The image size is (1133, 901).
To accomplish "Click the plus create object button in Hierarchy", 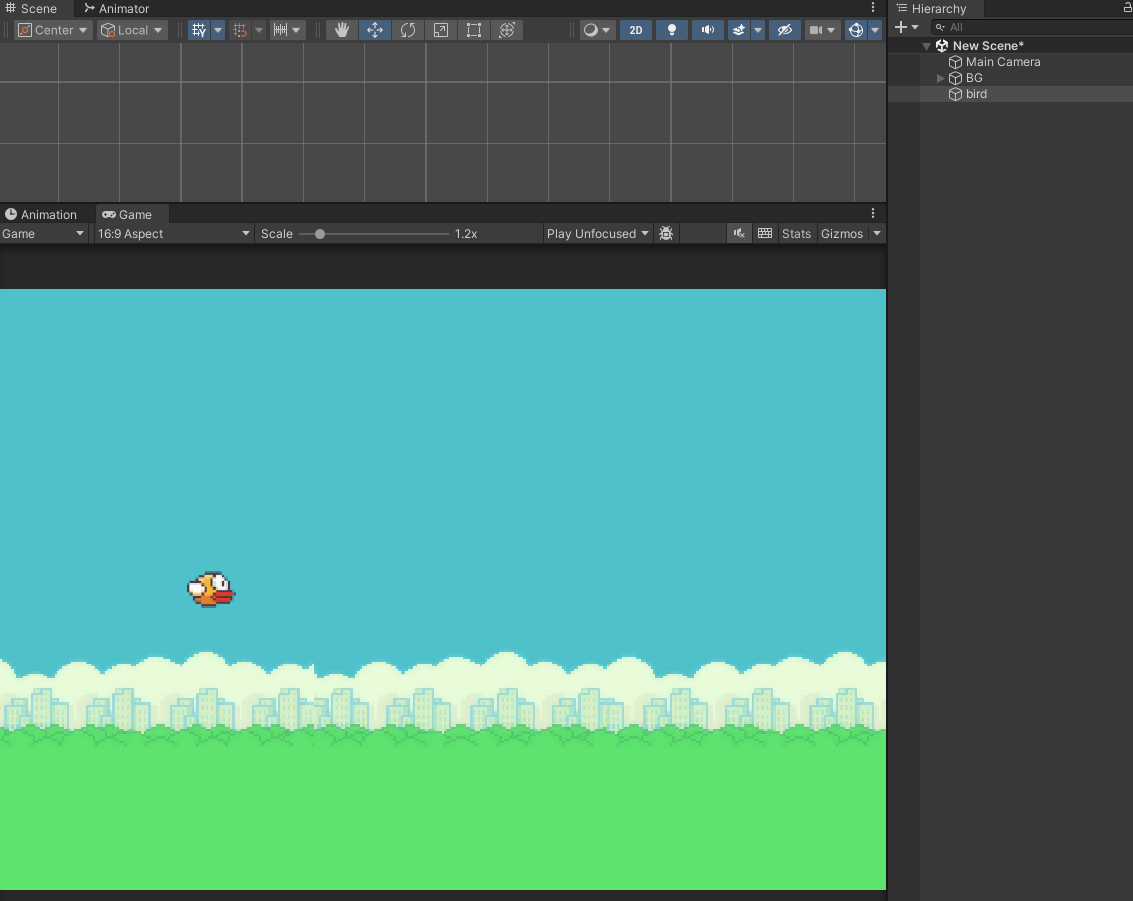I will click(905, 27).
